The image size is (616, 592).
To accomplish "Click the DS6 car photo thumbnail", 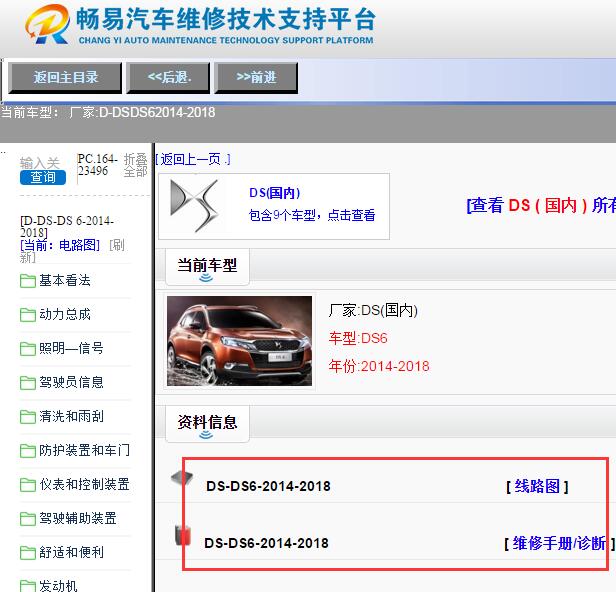I will coord(239,341).
